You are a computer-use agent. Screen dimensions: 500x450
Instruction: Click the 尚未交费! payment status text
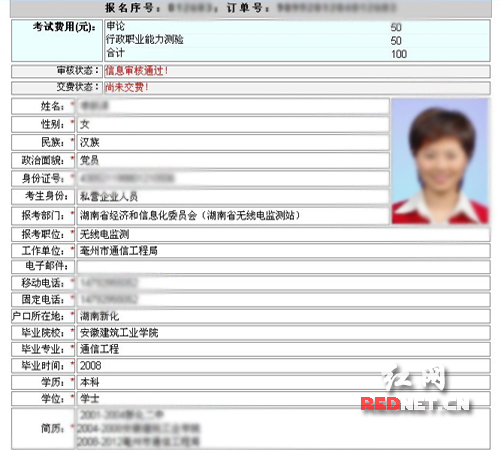pyautogui.click(x=126, y=87)
